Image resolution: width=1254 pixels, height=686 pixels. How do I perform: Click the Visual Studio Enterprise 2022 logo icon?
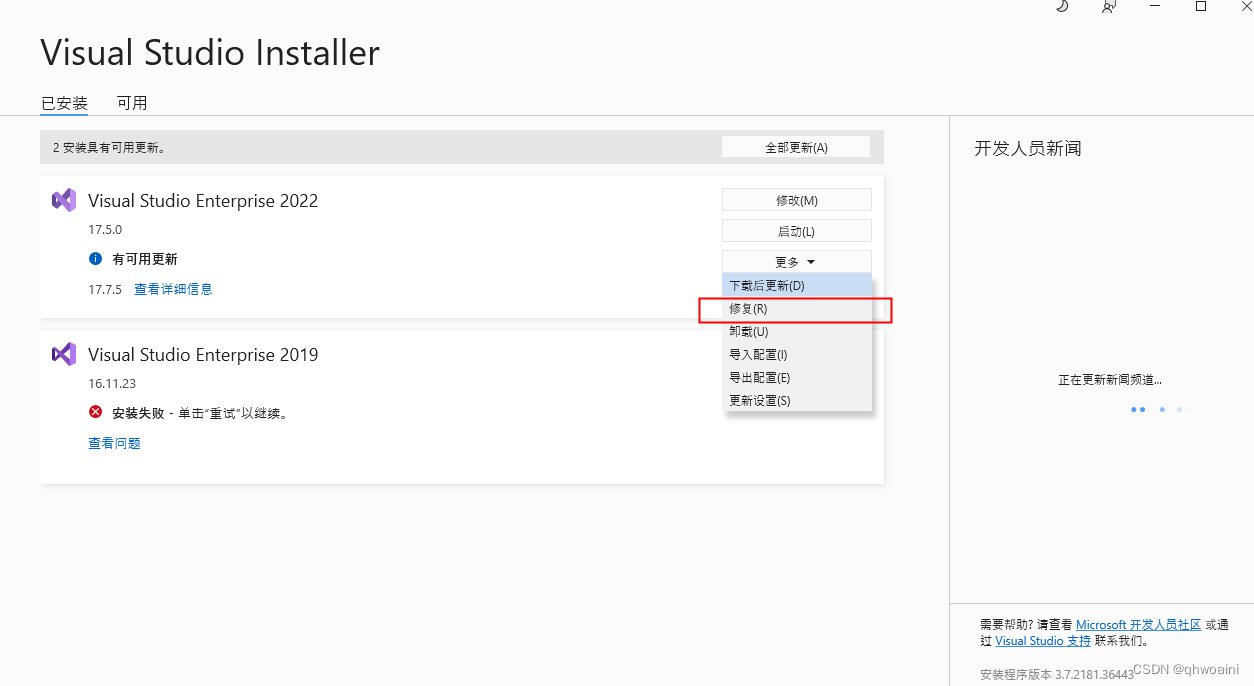pos(64,200)
